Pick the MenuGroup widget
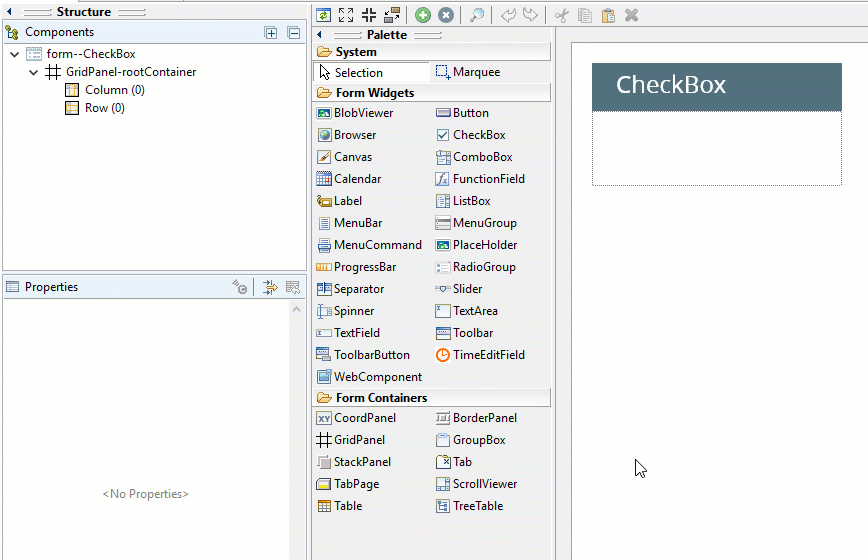The height and width of the screenshot is (560, 868). coord(477,223)
